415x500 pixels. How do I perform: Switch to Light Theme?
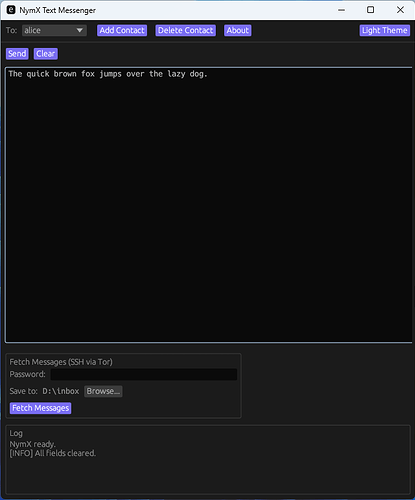[x=385, y=30]
